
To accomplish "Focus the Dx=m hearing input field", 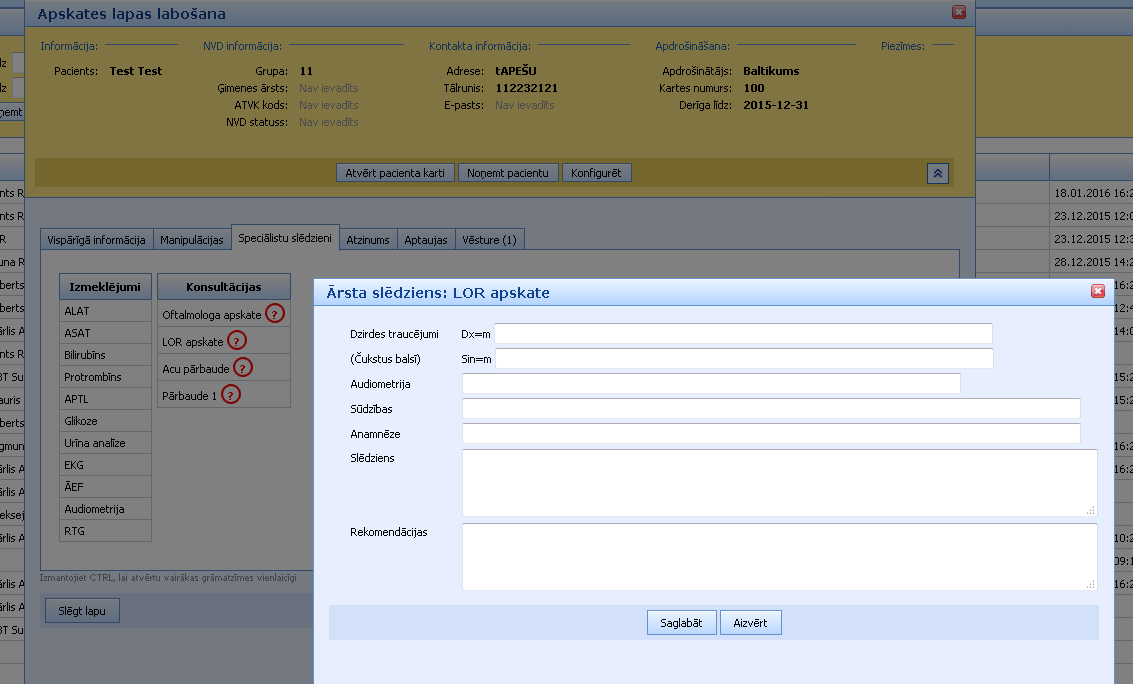I will [x=743, y=333].
